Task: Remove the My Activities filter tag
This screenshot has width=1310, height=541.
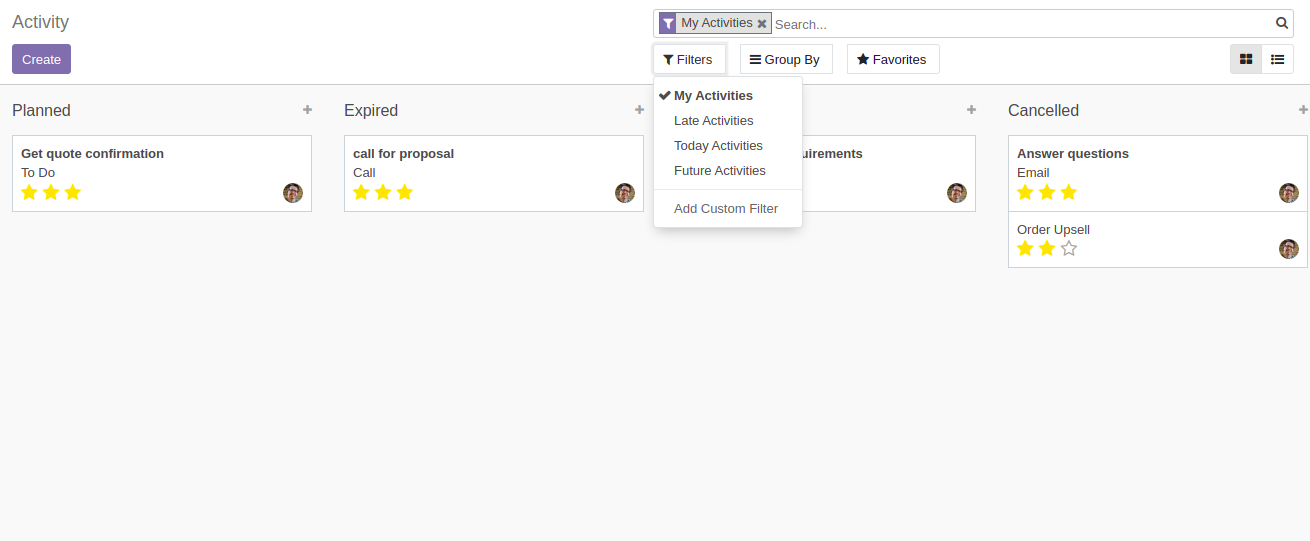Action: pyautogui.click(x=762, y=24)
